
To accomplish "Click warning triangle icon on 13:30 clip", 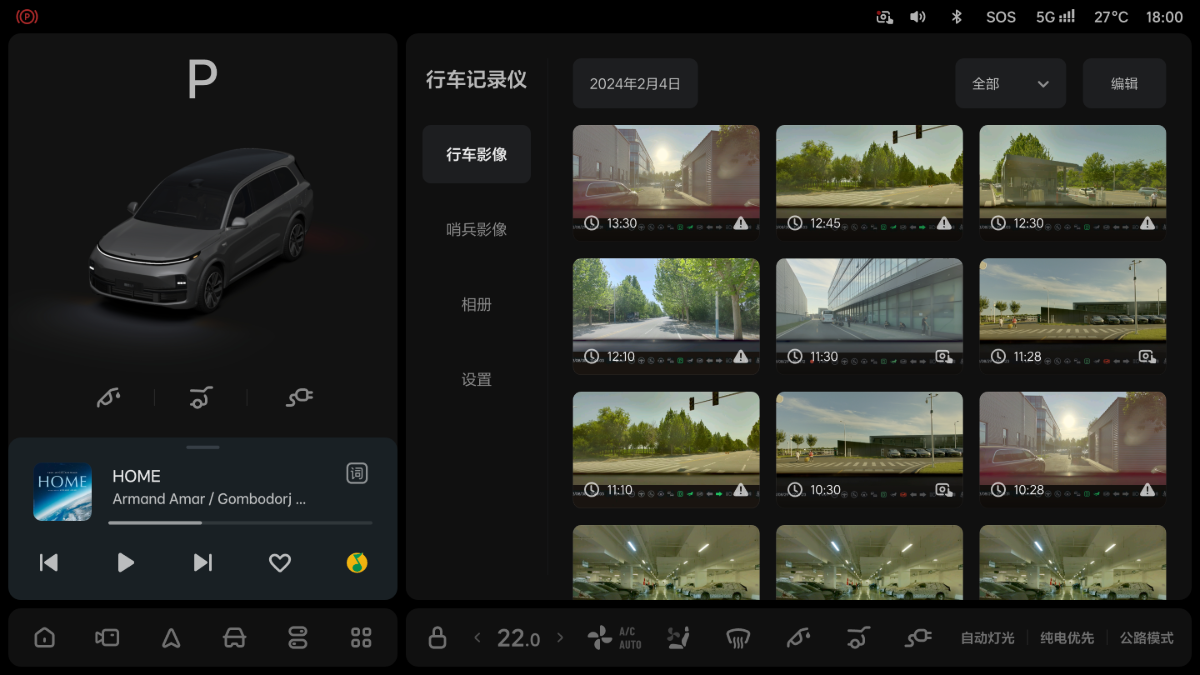I will [740, 223].
